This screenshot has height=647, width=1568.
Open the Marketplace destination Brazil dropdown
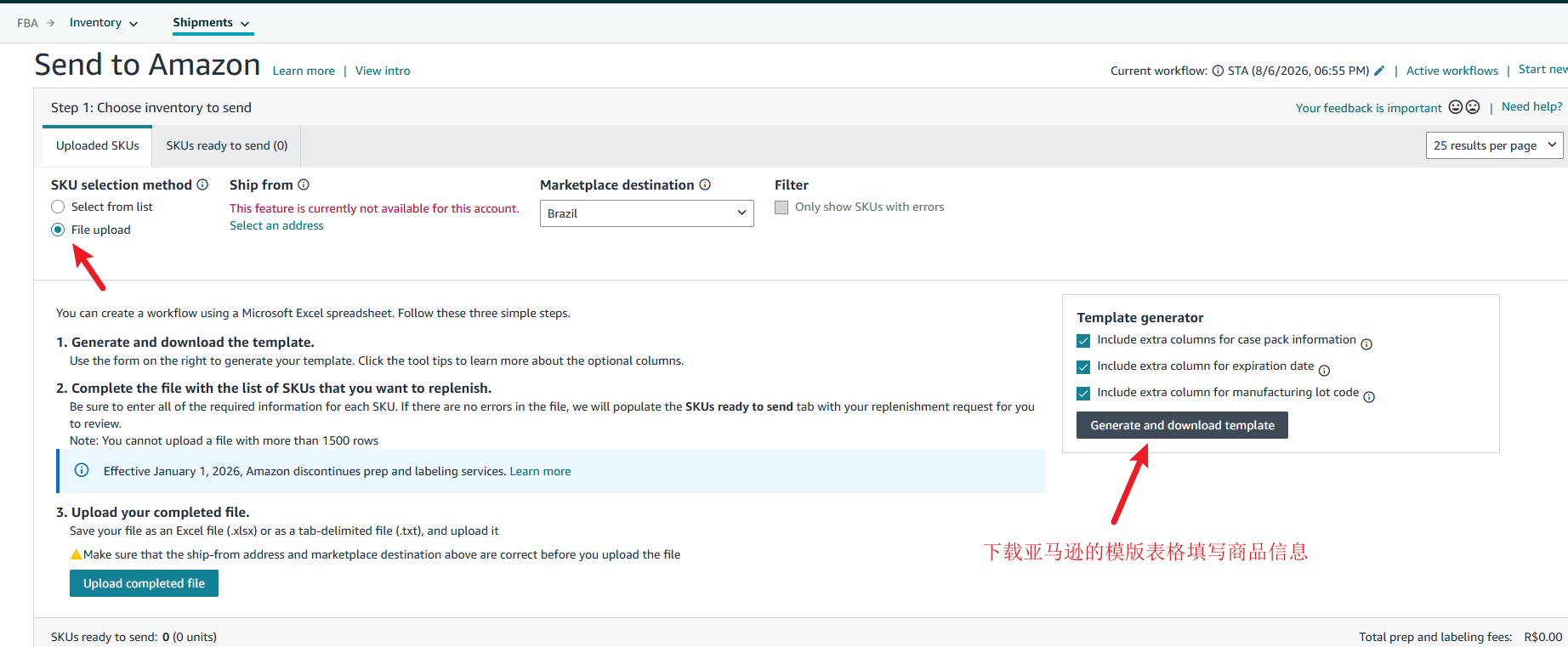pyautogui.click(x=647, y=213)
